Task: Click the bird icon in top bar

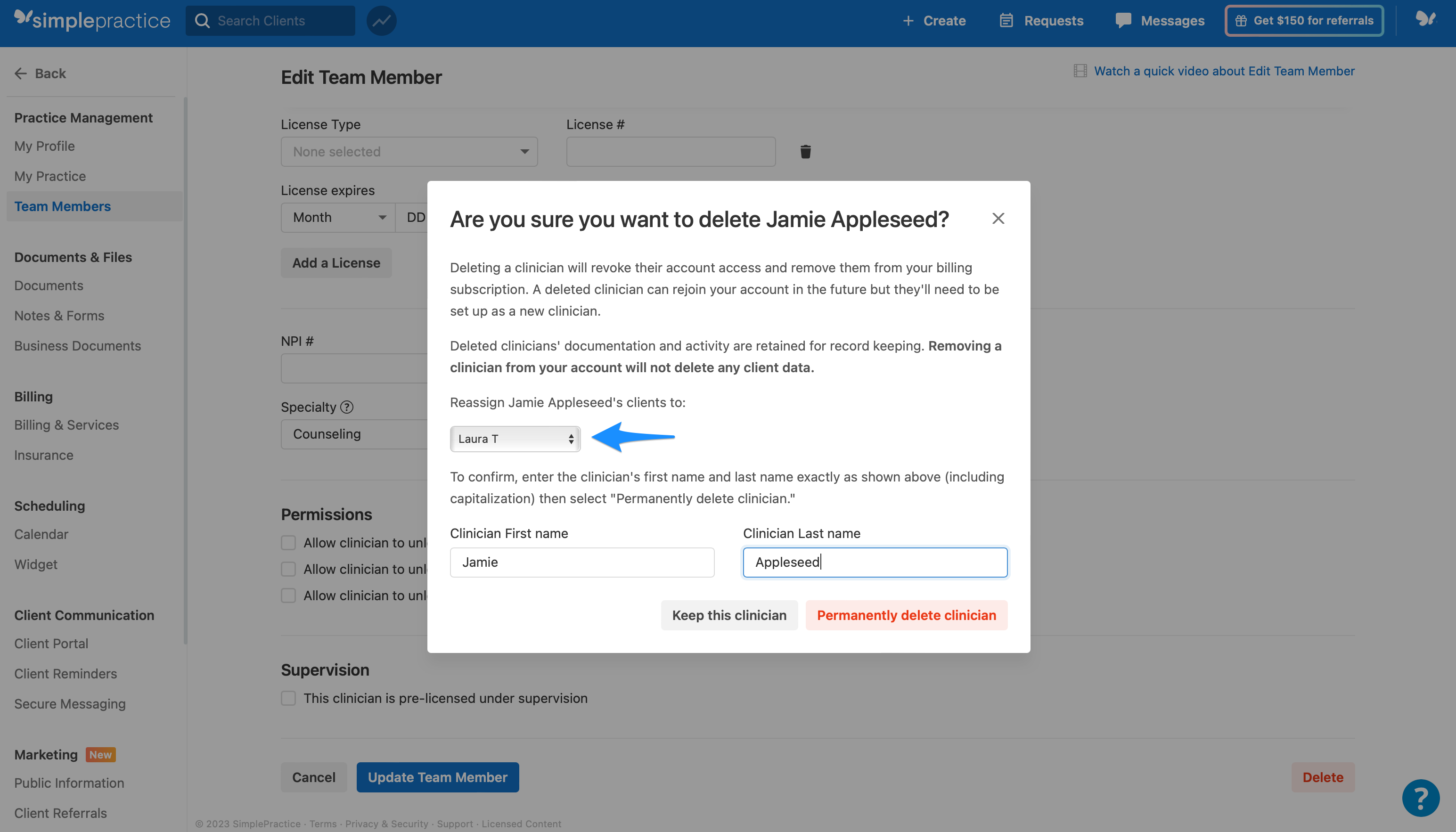Action: coord(1425,19)
